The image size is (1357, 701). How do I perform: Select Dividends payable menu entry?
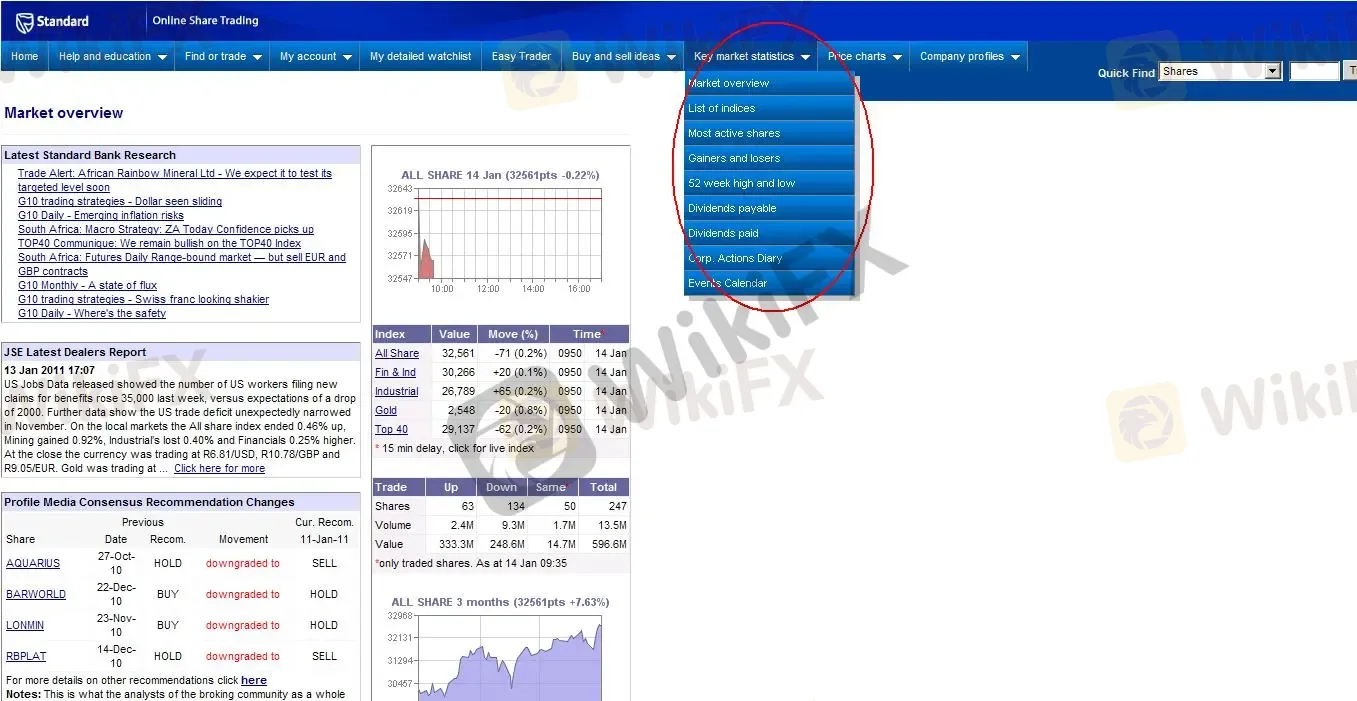769,208
